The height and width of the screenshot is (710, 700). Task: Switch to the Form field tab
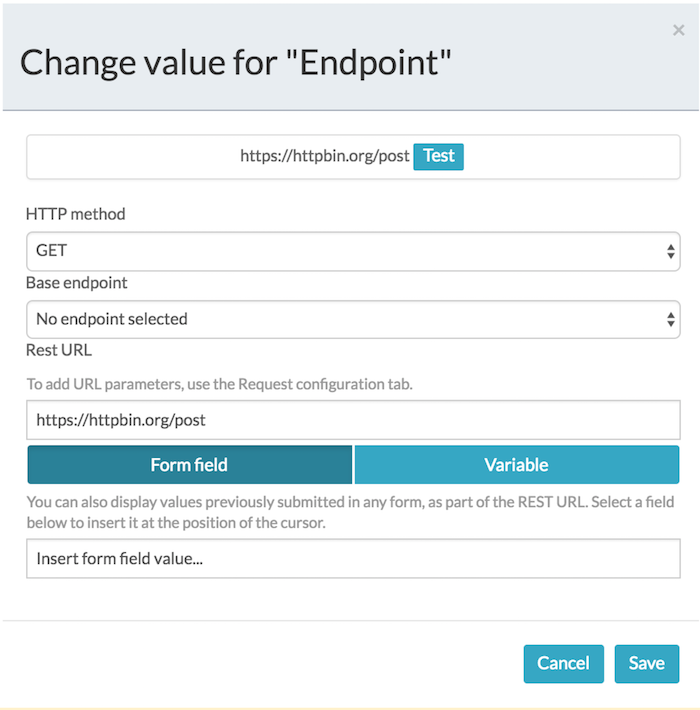189,465
